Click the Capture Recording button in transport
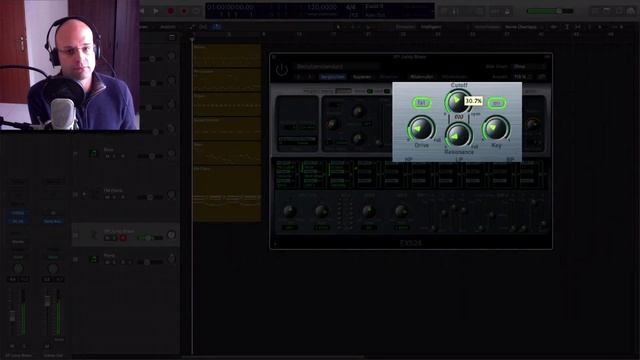 pos(184,11)
